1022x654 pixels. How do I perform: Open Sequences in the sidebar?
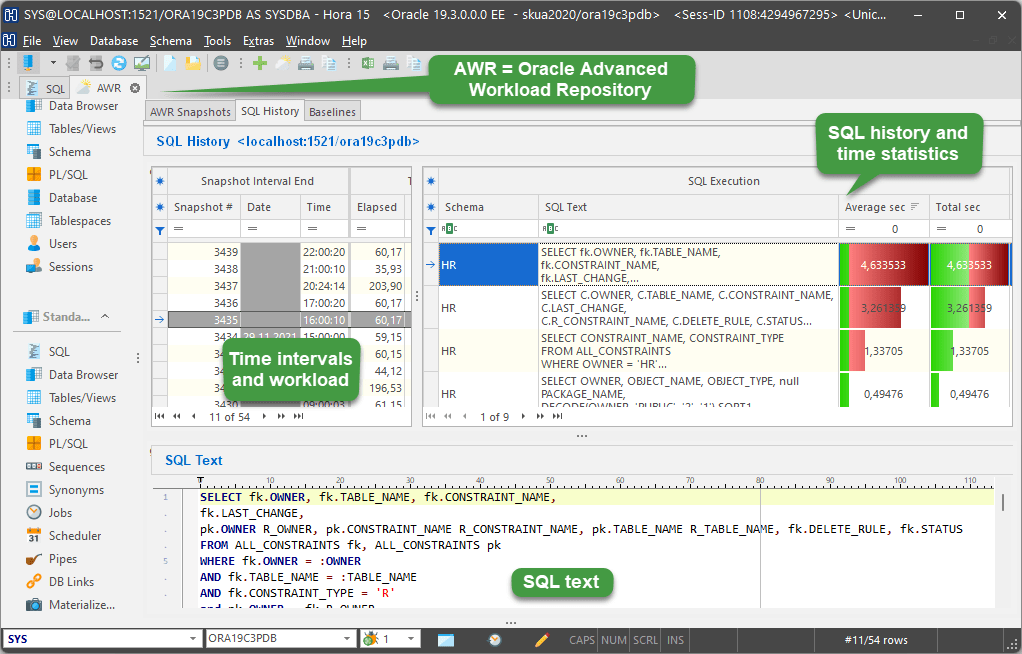point(65,467)
